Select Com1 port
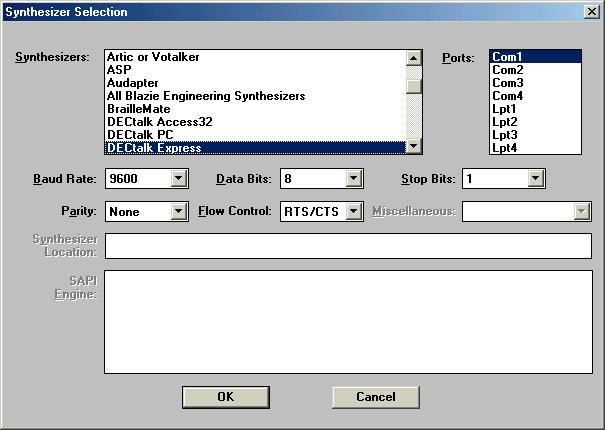 (x=535, y=57)
